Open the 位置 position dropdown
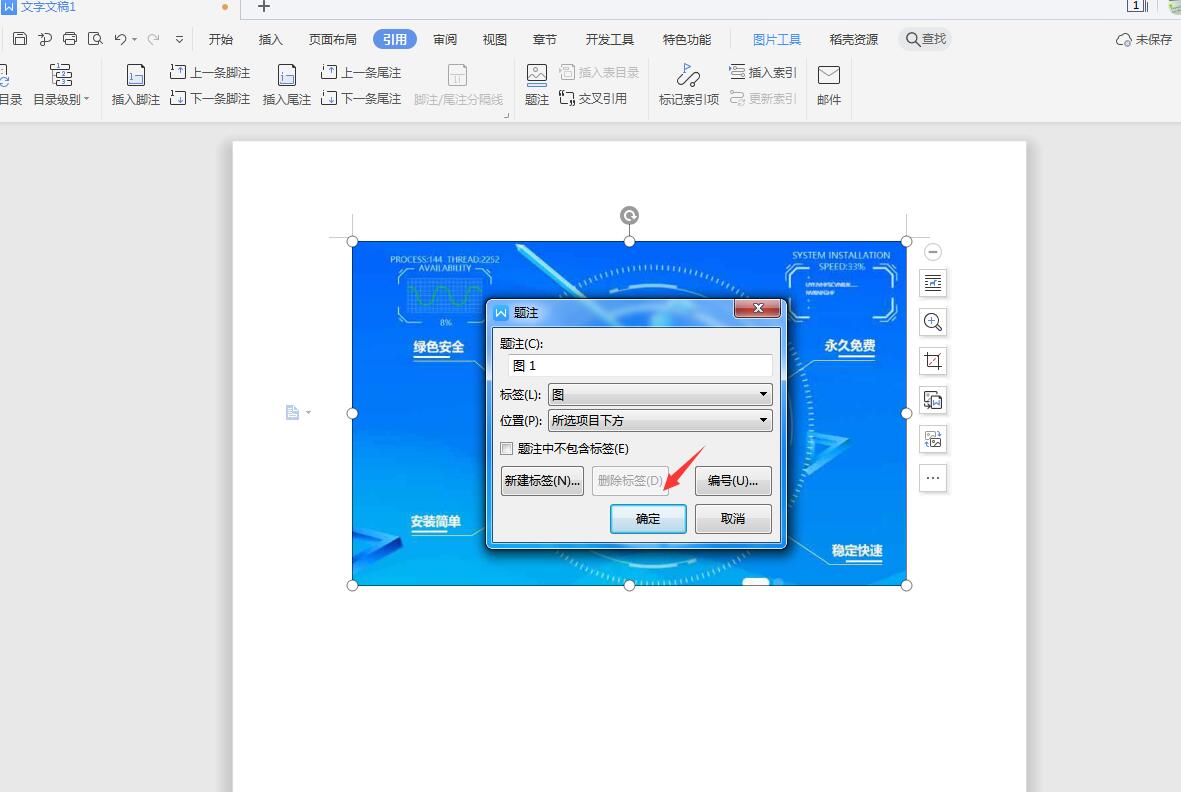 click(x=660, y=420)
